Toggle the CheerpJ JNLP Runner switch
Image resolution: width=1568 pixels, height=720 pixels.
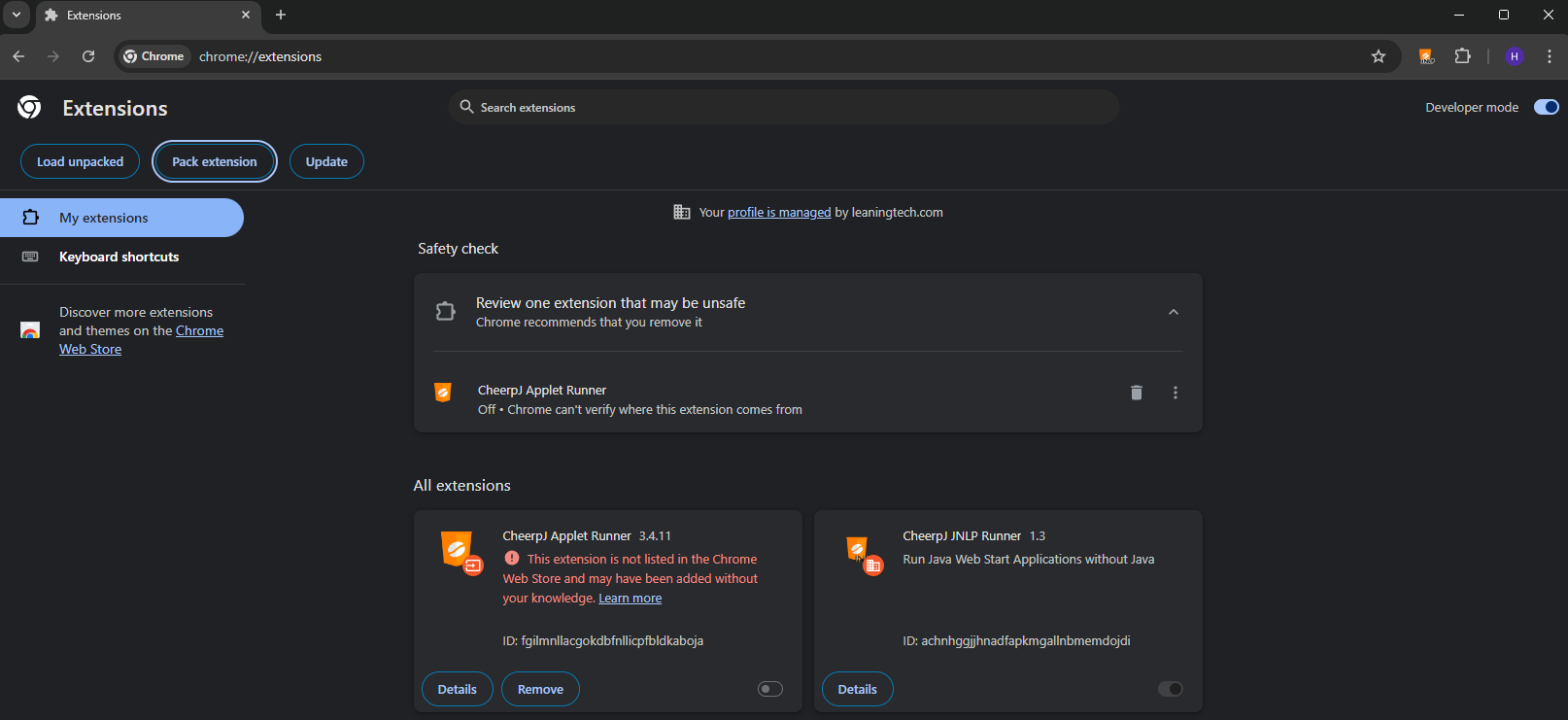coord(1170,689)
